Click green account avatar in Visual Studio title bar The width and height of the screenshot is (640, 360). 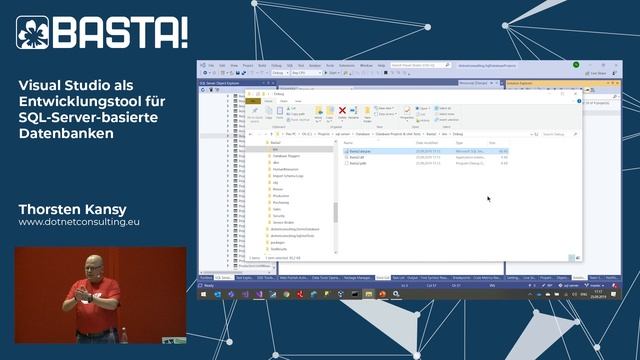point(576,65)
